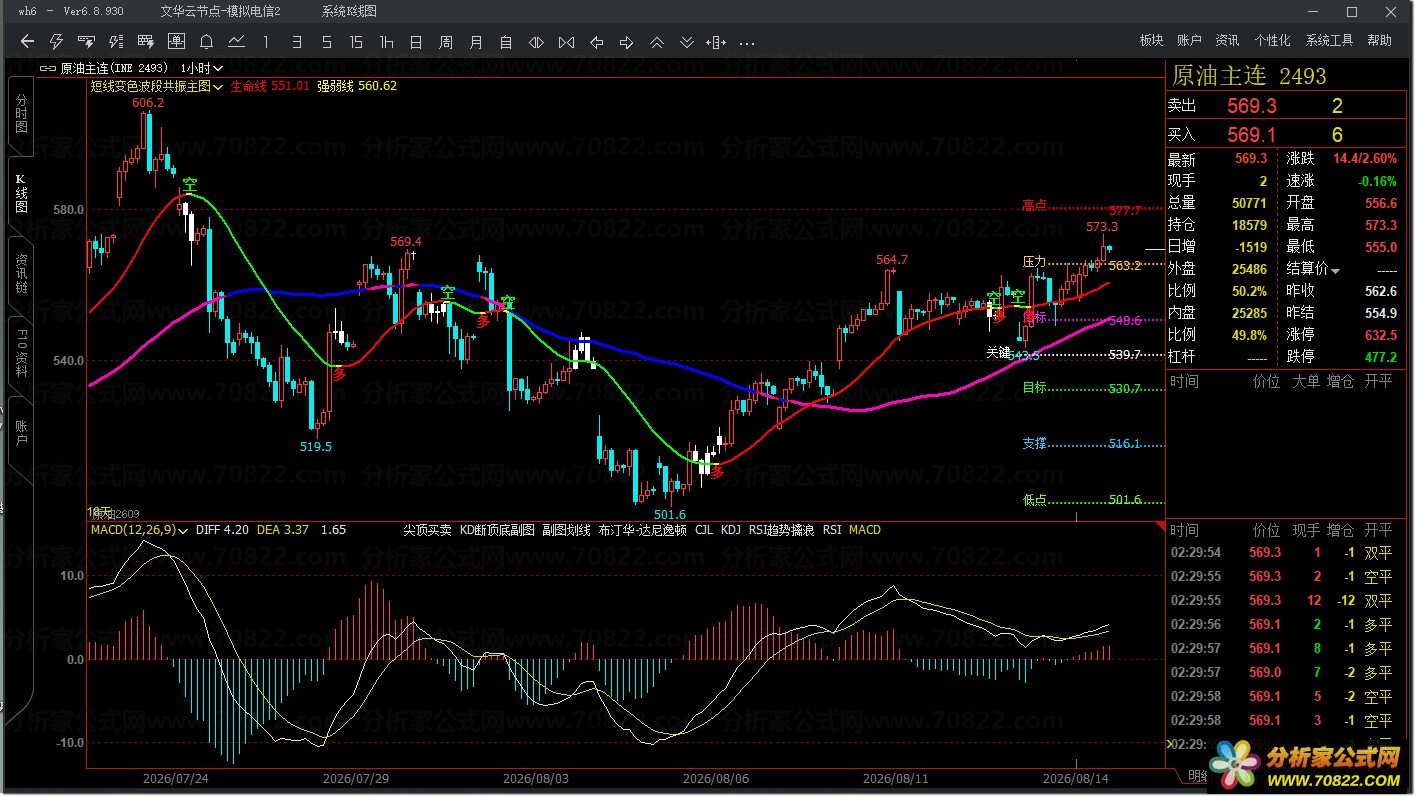Switch to 3-minute period
This screenshot has width=1417, height=797.
296,42
